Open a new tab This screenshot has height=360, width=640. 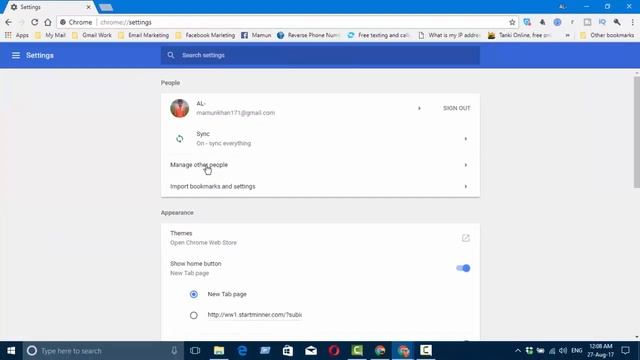pyautogui.click(x=106, y=7)
